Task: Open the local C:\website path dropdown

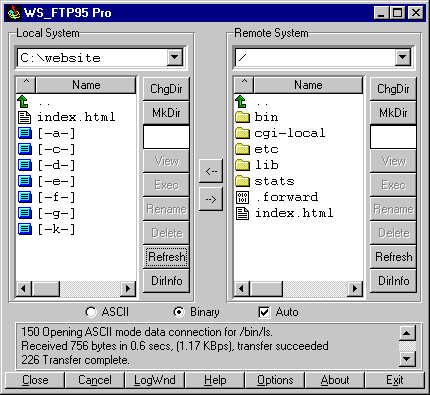Action: pos(175,57)
